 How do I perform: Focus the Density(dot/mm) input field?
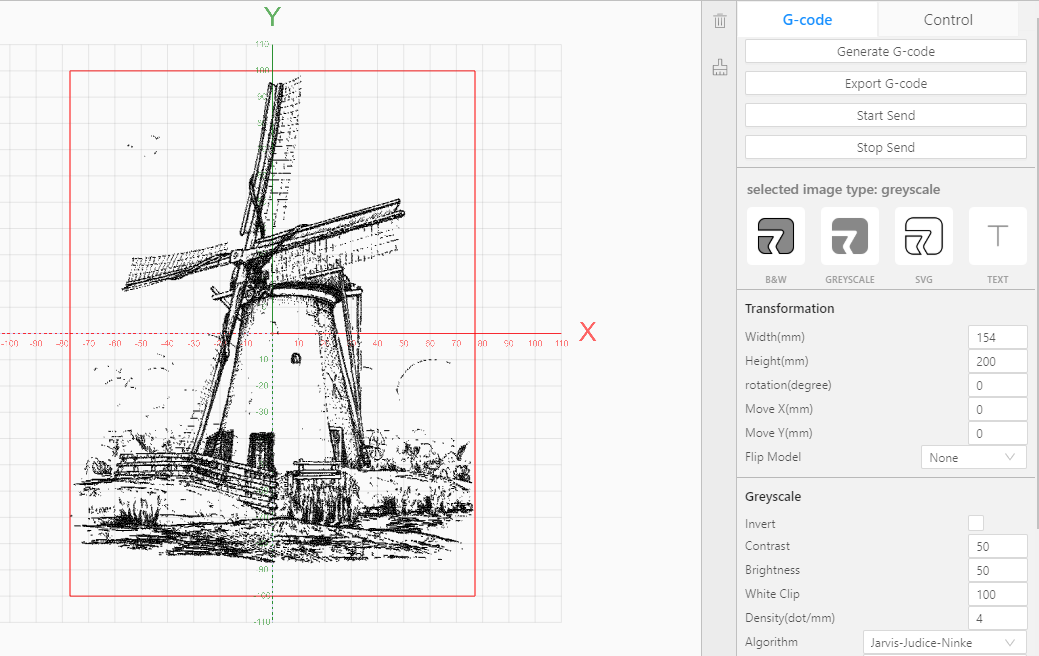tap(997, 618)
